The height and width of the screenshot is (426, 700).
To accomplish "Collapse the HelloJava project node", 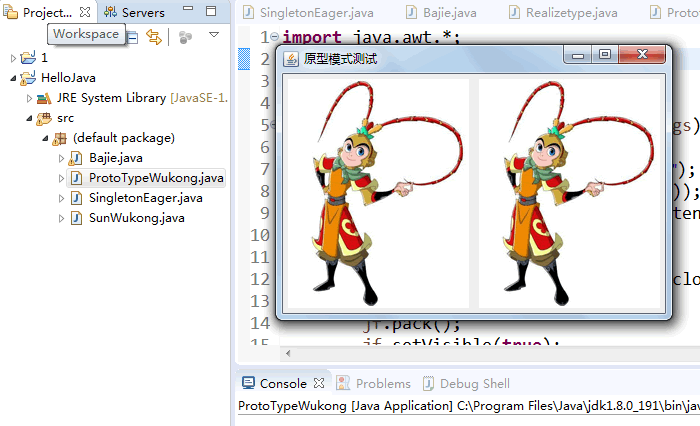I will 13,78.
